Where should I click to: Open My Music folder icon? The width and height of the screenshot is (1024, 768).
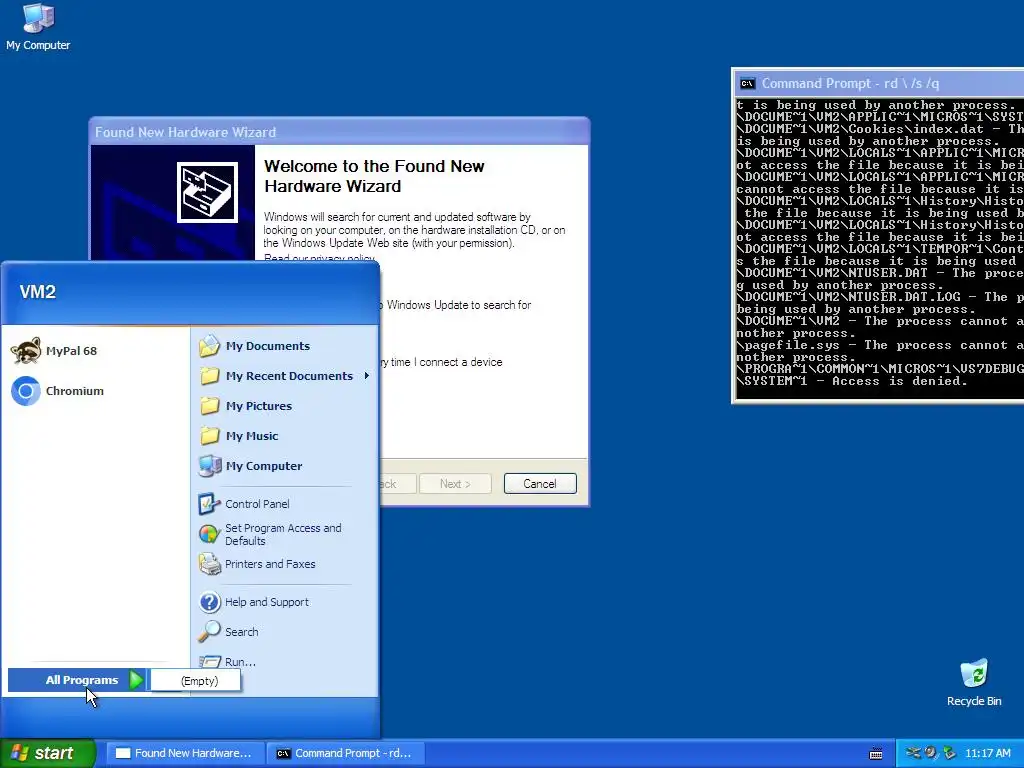210,436
